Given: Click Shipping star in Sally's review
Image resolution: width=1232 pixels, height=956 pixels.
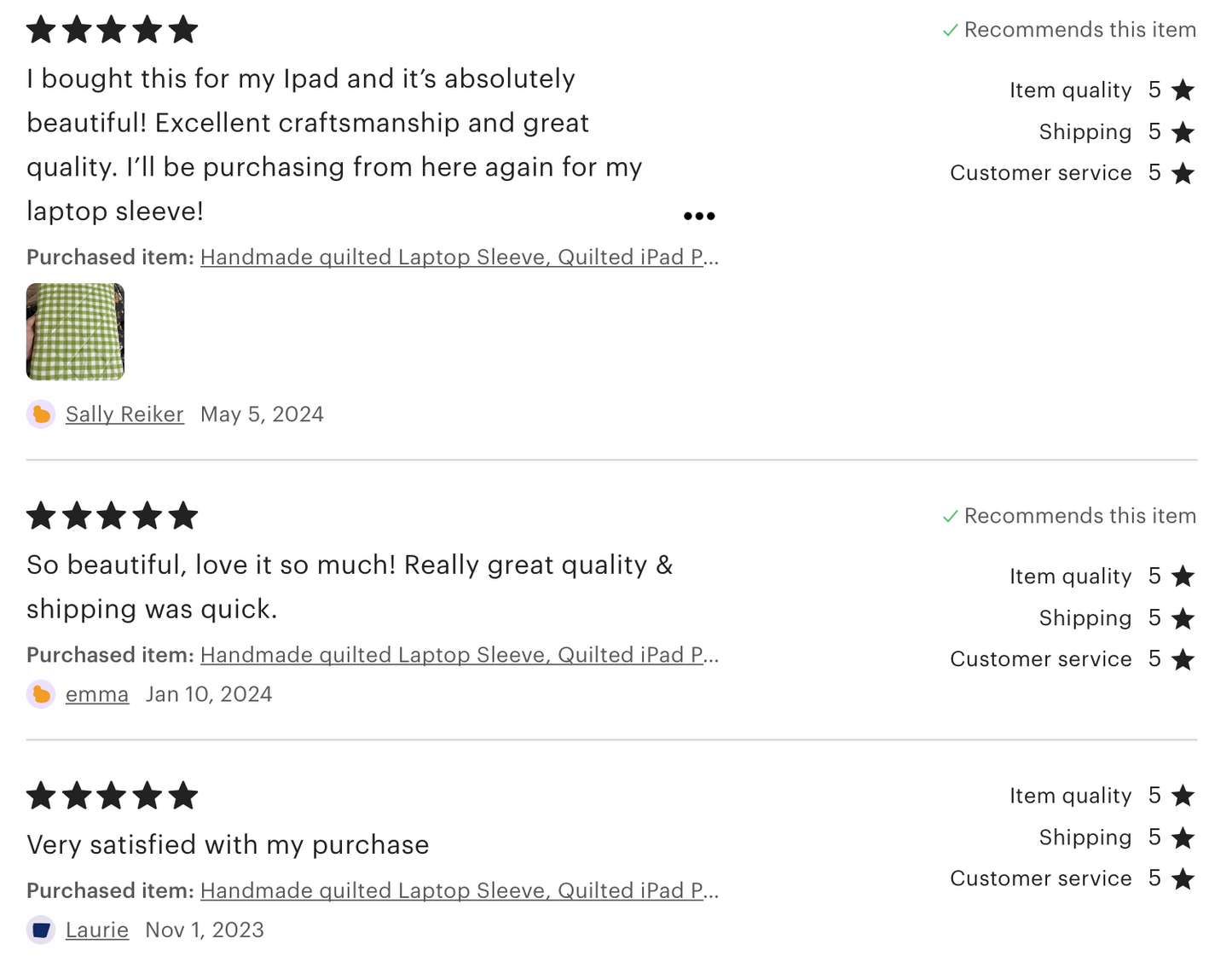Looking at the screenshot, I should click(1183, 132).
